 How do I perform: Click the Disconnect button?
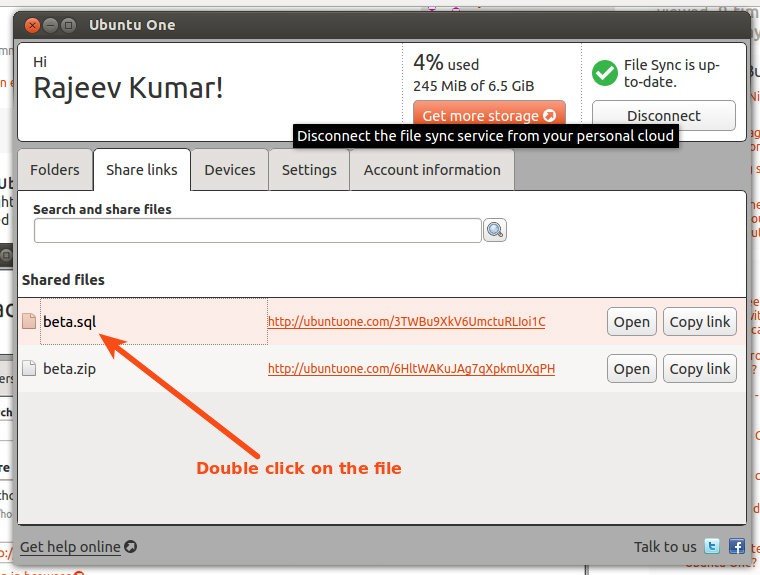point(663,115)
